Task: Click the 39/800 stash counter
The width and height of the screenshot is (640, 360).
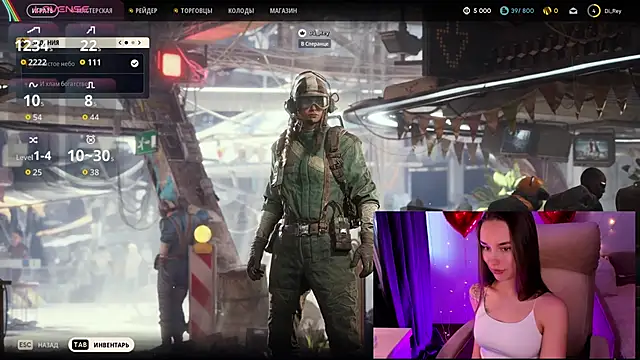Action: [522, 11]
